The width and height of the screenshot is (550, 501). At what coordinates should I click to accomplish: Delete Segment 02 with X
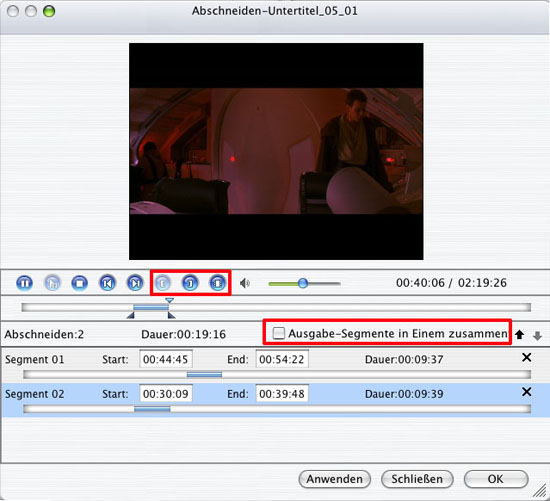click(x=526, y=392)
